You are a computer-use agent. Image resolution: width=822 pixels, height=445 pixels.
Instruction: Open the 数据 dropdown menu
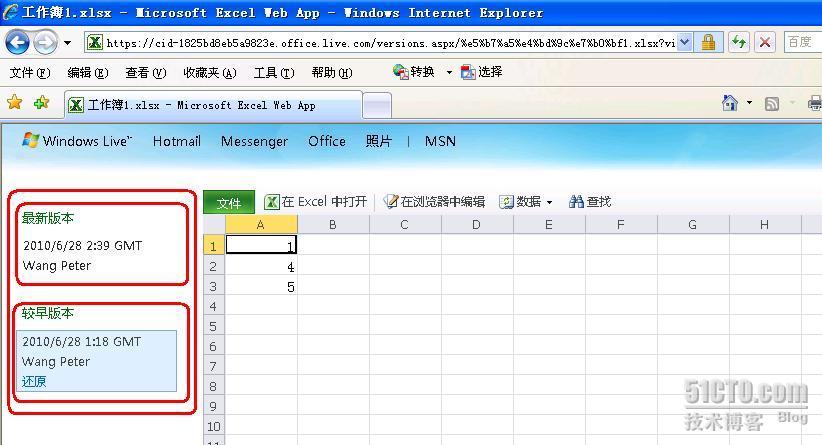point(526,202)
